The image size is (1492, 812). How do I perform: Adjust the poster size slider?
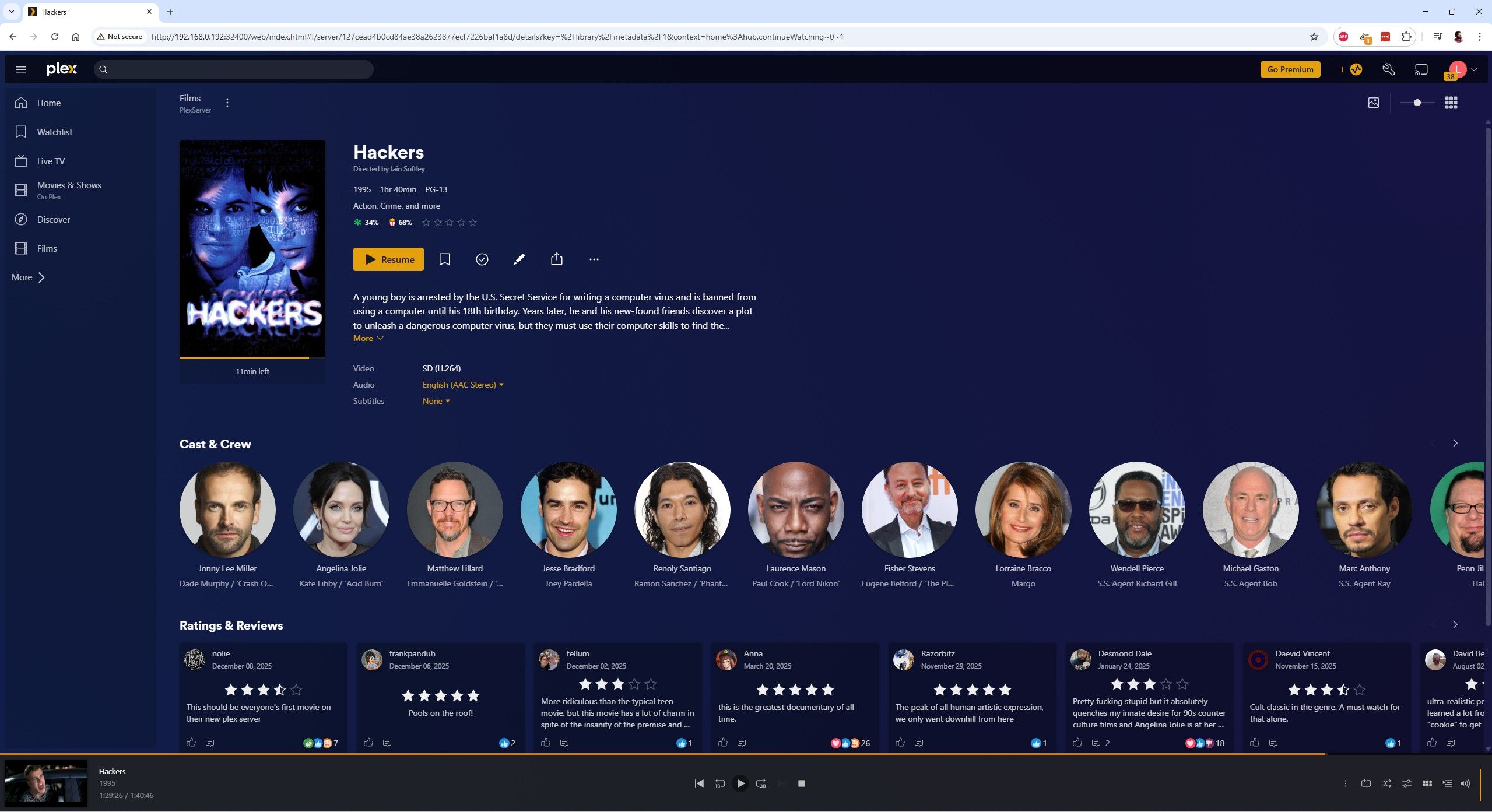point(1417,103)
